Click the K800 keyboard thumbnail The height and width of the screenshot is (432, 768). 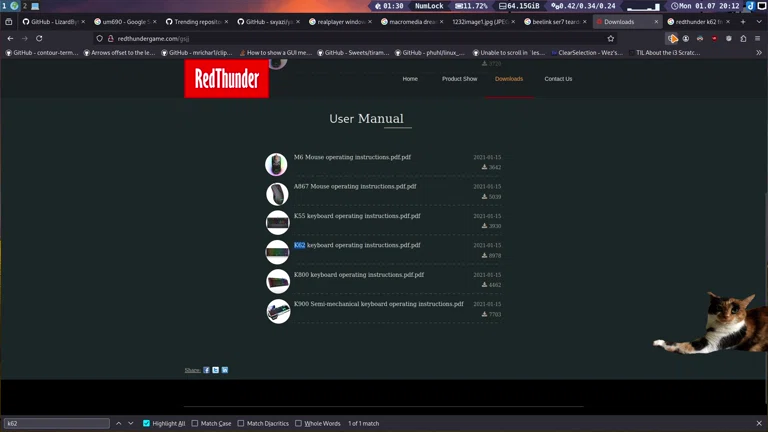click(x=278, y=282)
